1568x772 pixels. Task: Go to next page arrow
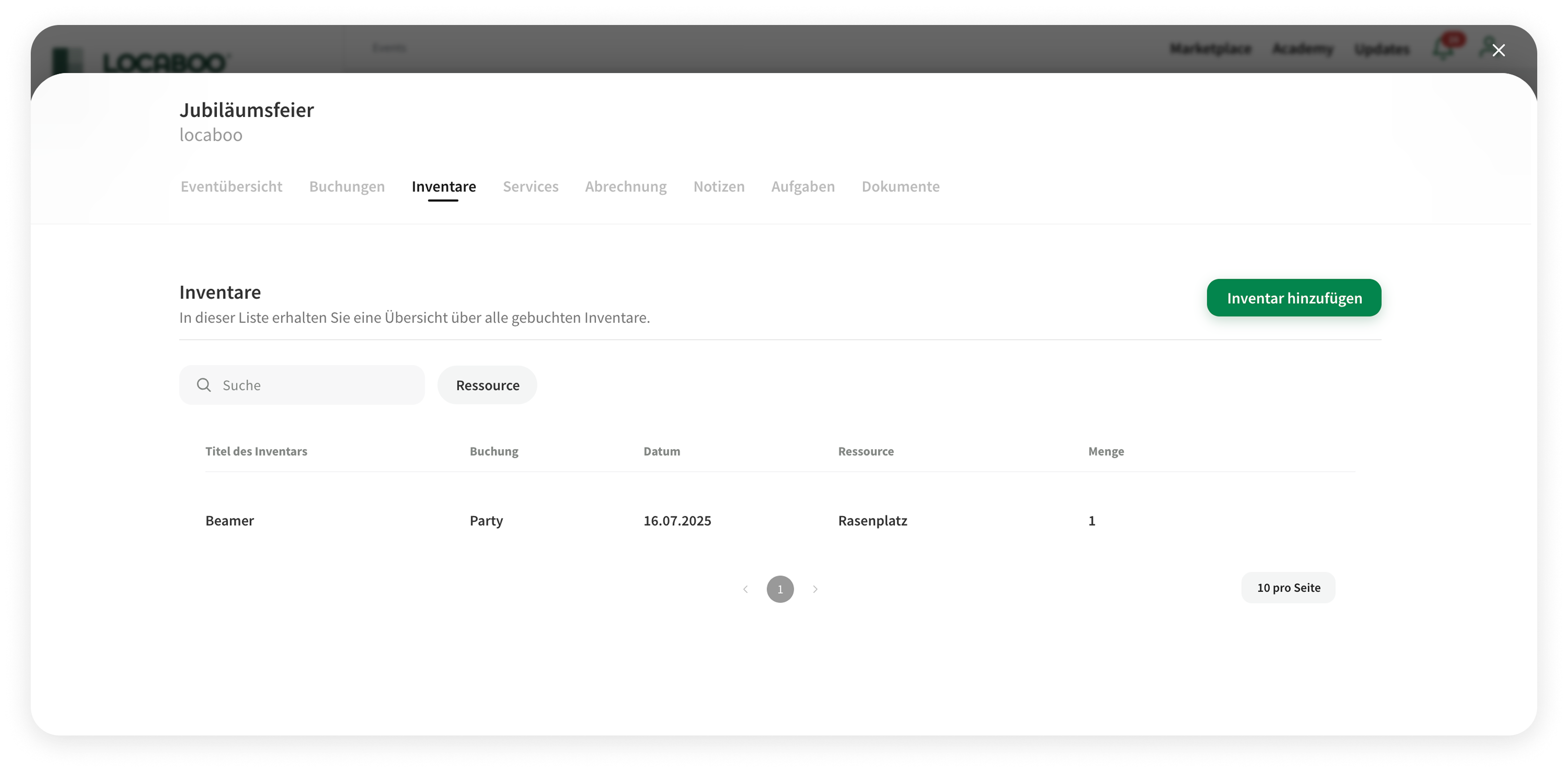pyautogui.click(x=815, y=589)
